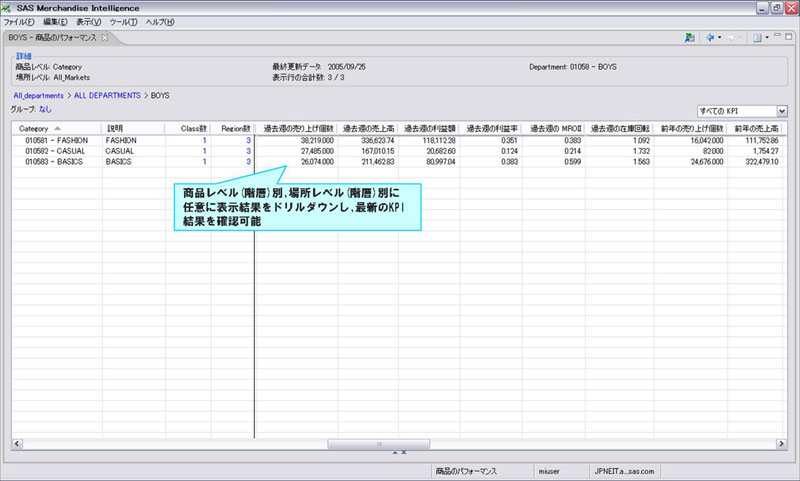Click the 前年の売り上げ個数 column header
The width and height of the screenshot is (800, 481).
[x=691, y=129]
